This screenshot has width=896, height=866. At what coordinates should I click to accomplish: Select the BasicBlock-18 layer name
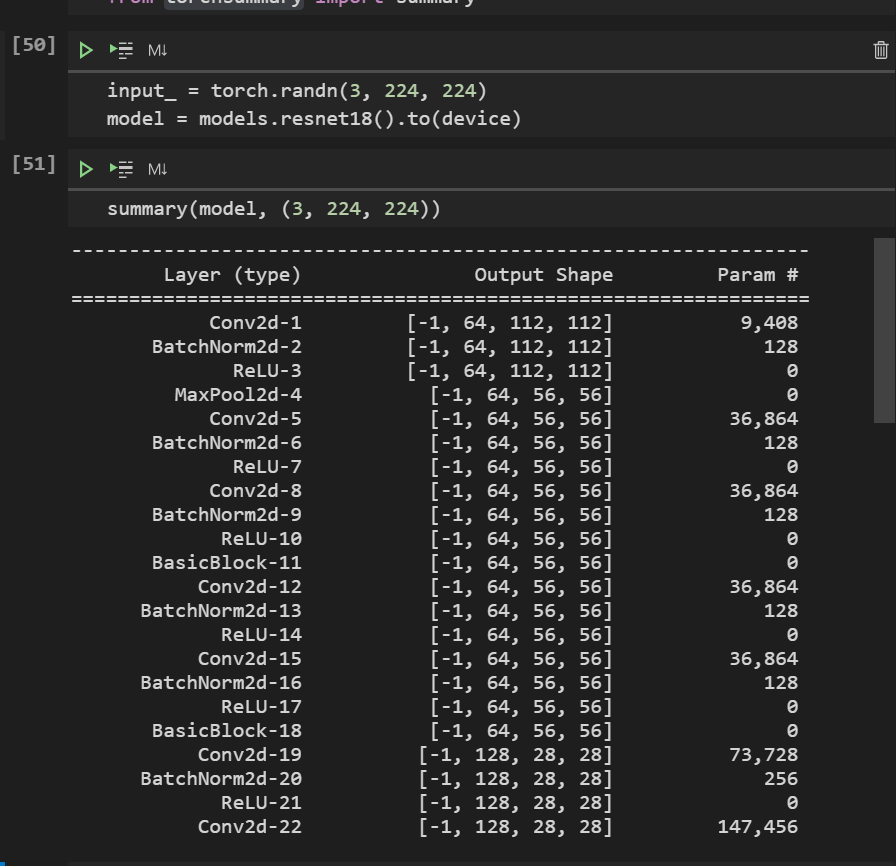coord(226,731)
